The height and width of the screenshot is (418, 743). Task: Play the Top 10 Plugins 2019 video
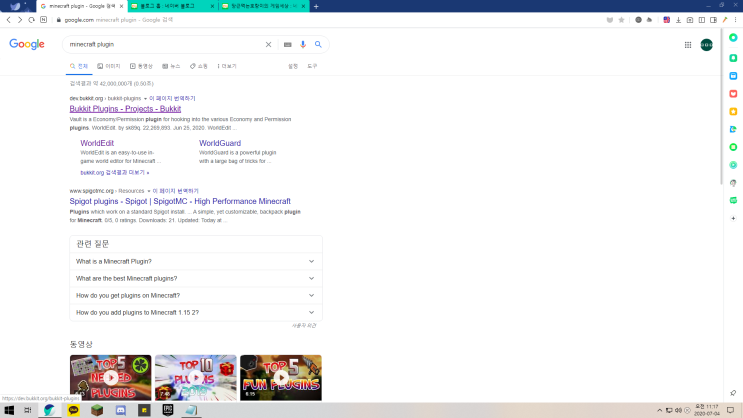[196, 378]
